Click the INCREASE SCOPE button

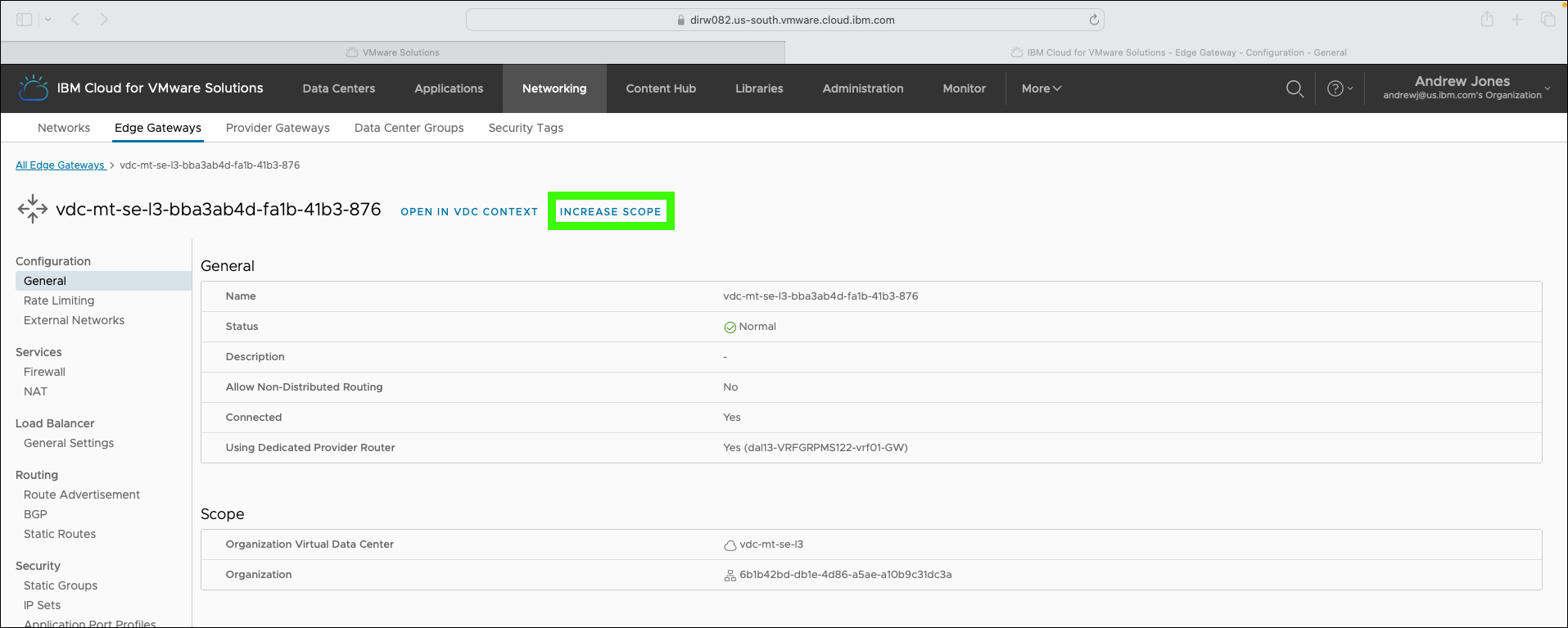611,211
